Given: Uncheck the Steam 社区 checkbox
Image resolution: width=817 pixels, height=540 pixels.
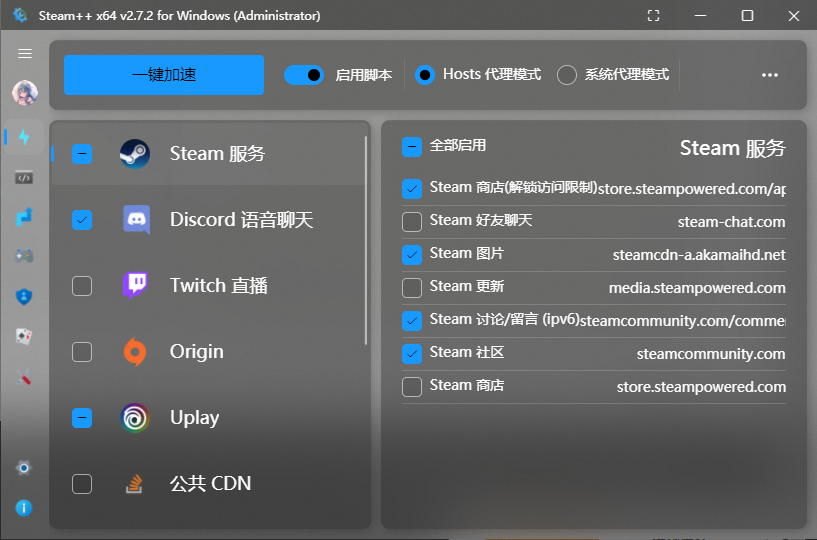Looking at the screenshot, I should pyautogui.click(x=412, y=354).
